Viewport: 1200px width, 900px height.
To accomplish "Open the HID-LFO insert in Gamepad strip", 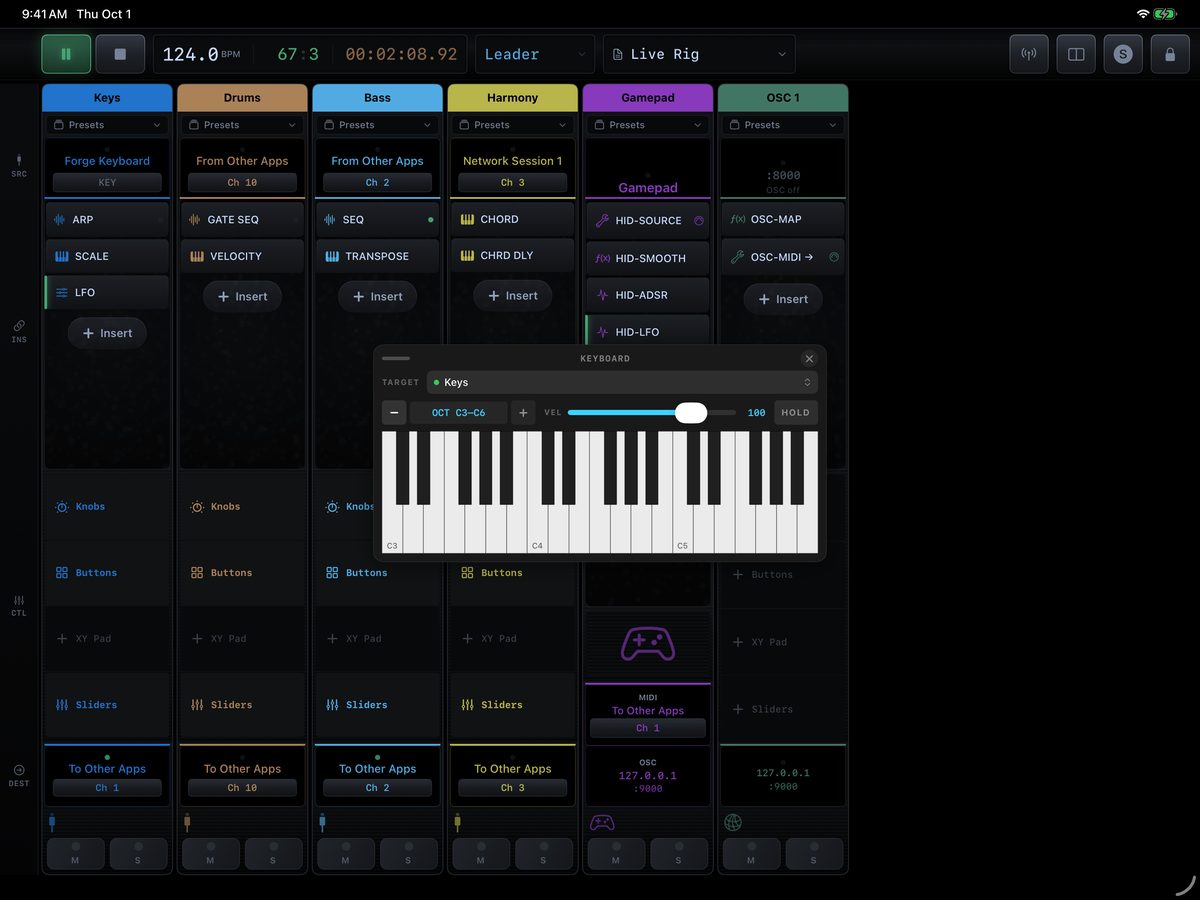I will [647, 331].
